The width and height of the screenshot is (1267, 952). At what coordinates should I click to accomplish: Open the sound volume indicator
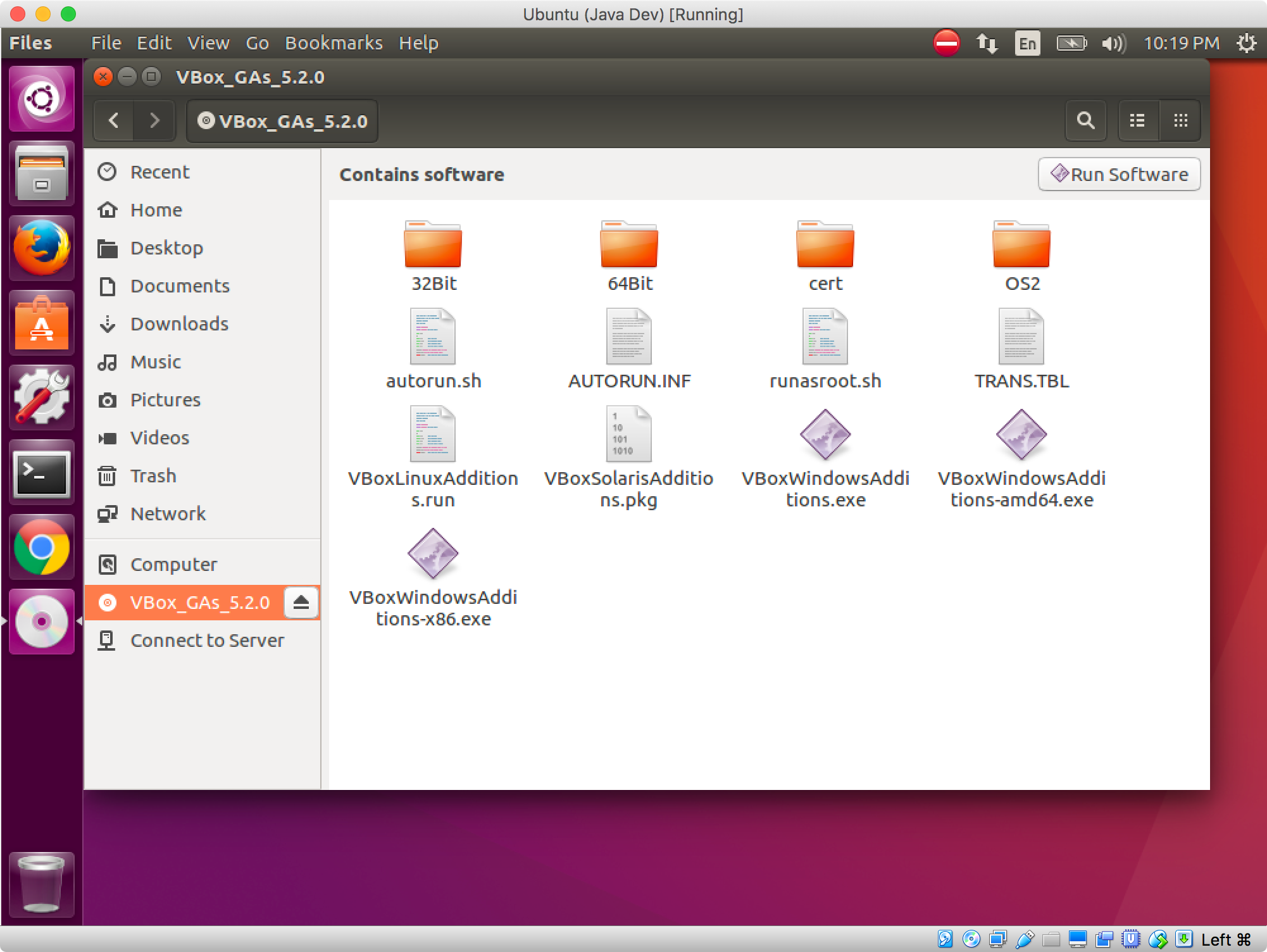tap(1113, 43)
